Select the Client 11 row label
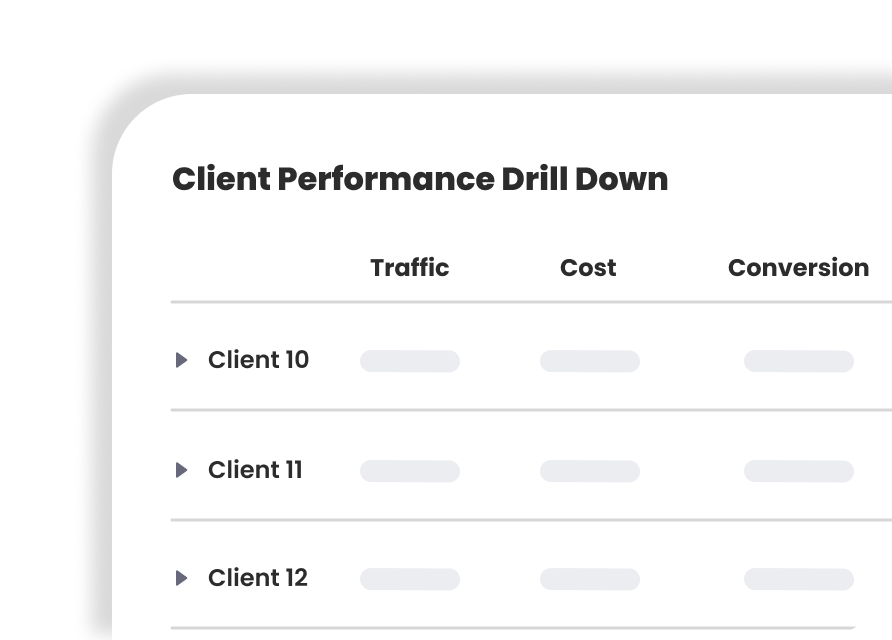The width and height of the screenshot is (892, 640). 255,470
